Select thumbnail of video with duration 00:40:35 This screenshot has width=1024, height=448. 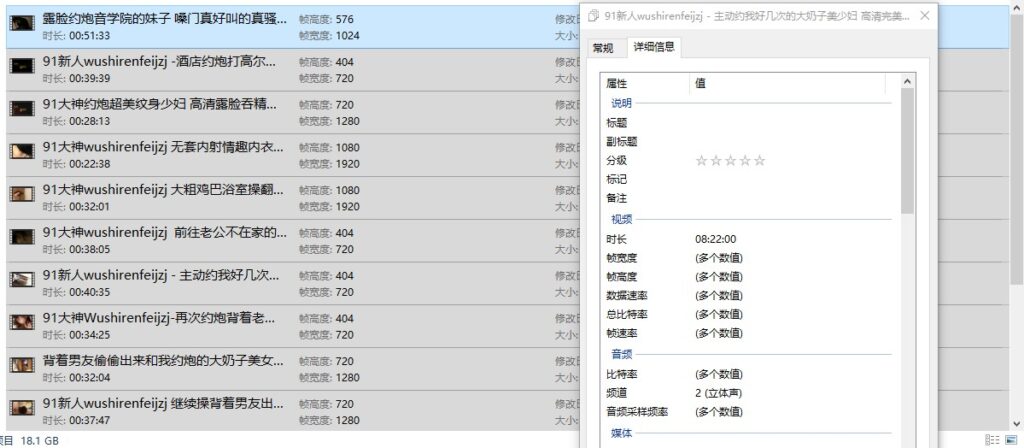22,280
